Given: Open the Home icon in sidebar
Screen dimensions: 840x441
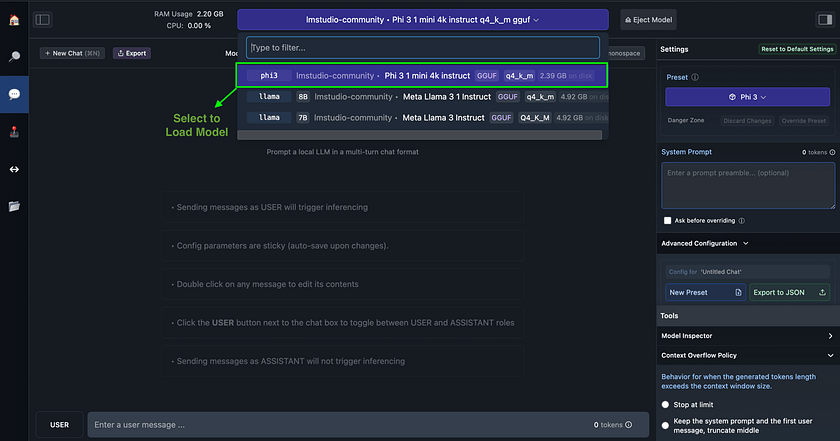Looking at the screenshot, I should [14, 20].
